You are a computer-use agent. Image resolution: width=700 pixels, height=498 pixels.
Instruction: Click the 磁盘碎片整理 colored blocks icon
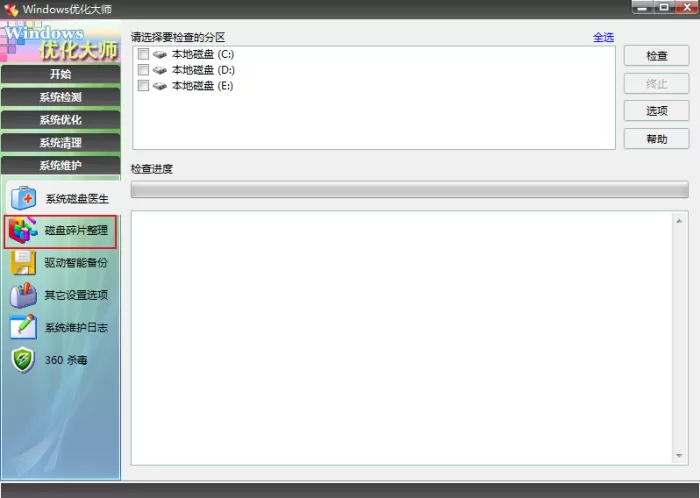[x=22, y=230]
